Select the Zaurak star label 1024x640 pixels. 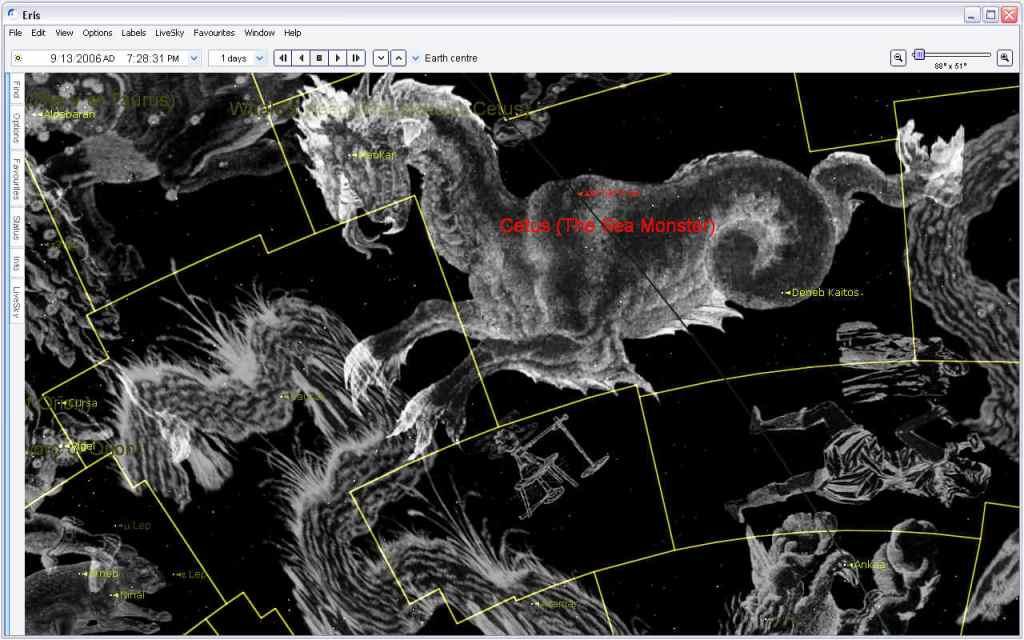tap(305, 396)
